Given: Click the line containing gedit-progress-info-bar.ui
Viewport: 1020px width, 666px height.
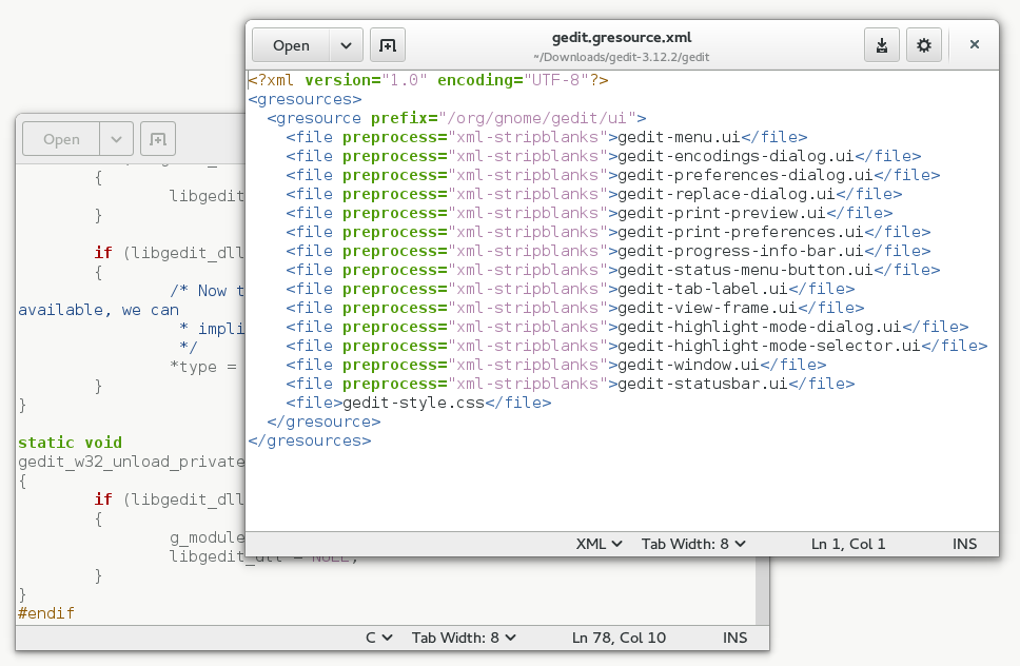Looking at the screenshot, I should [x=608, y=250].
